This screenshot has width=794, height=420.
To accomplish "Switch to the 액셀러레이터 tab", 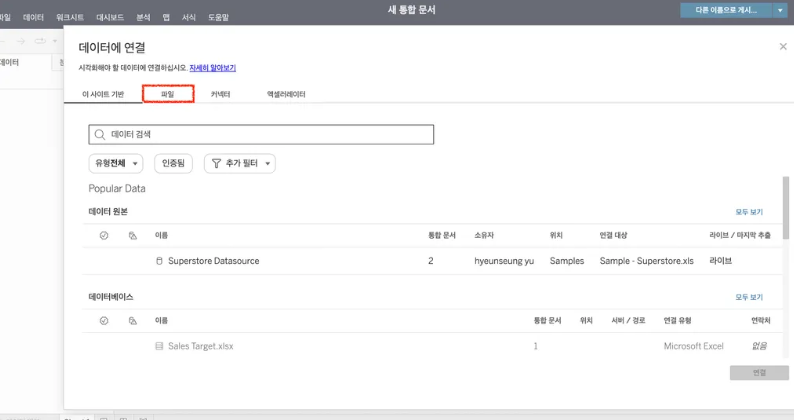I will point(286,94).
